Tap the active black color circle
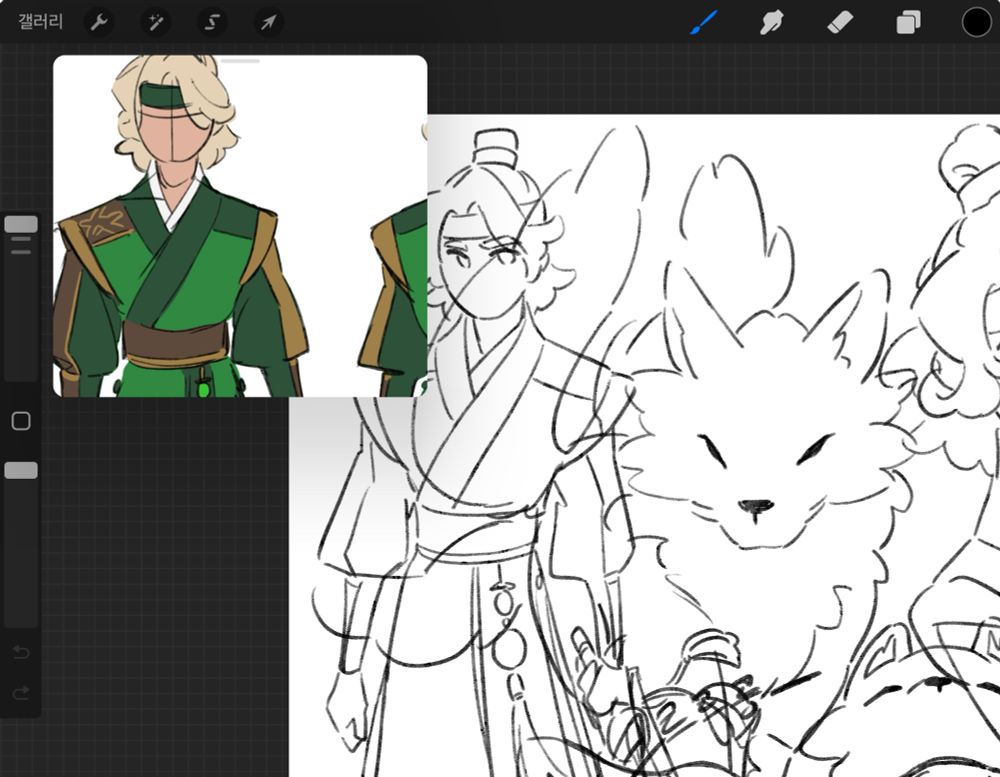 (x=976, y=22)
